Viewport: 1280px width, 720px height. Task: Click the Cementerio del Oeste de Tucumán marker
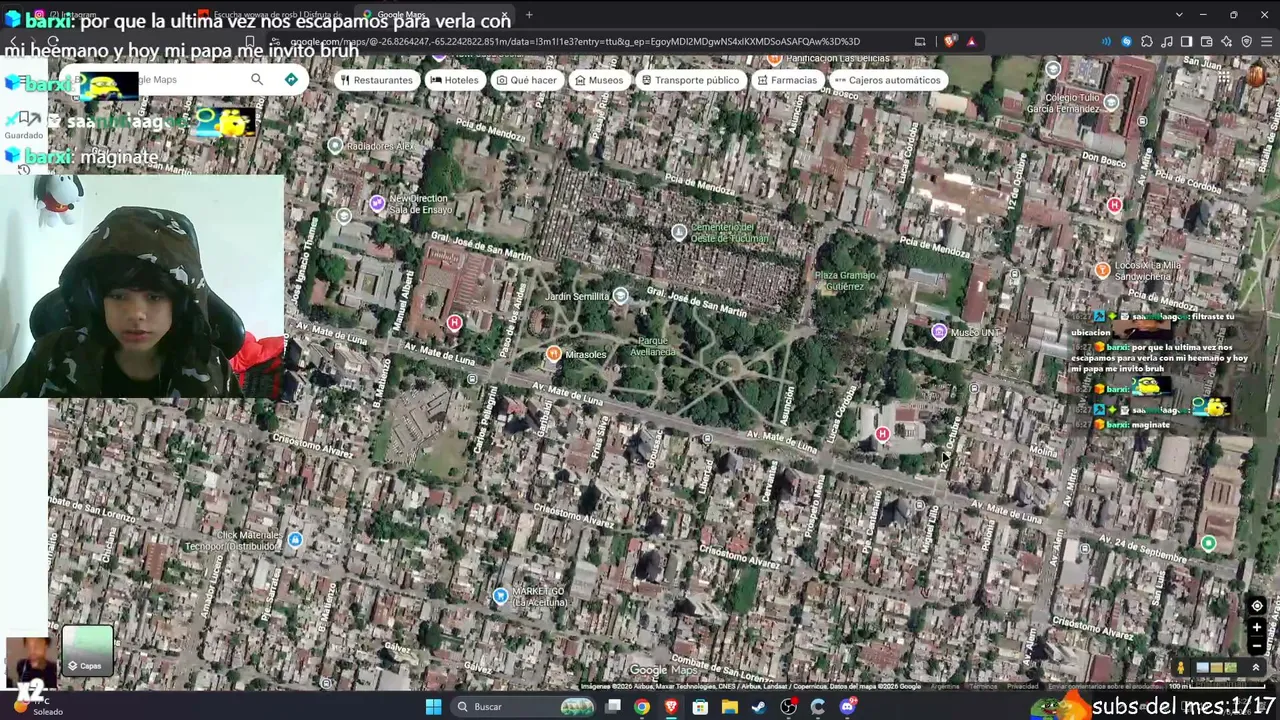679,233
